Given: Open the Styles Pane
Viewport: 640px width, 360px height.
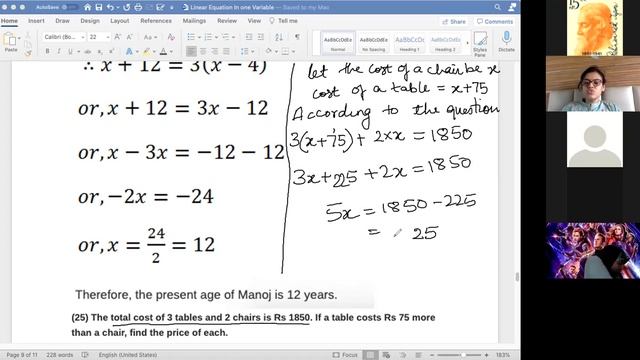Looking at the screenshot, I should (x=480, y=43).
